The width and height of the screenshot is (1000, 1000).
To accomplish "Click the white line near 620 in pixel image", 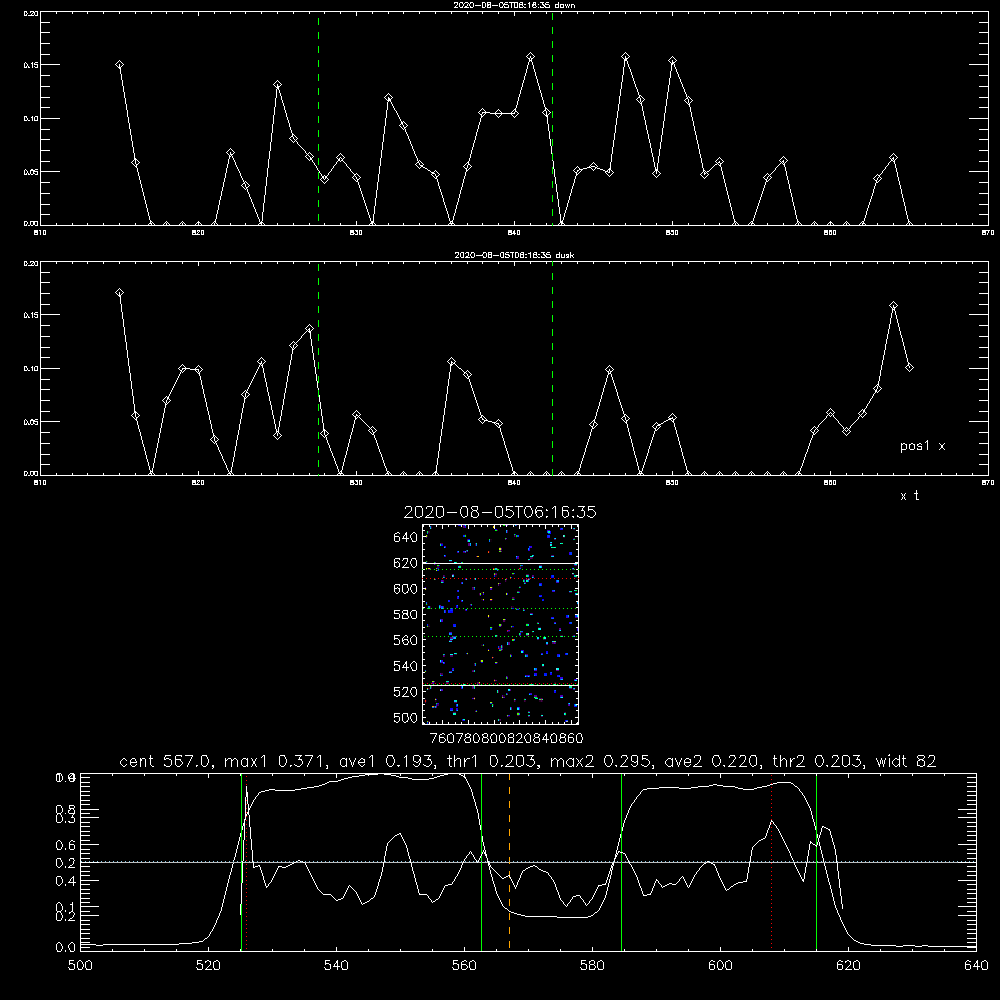I will pyautogui.click(x=500, y=563).
